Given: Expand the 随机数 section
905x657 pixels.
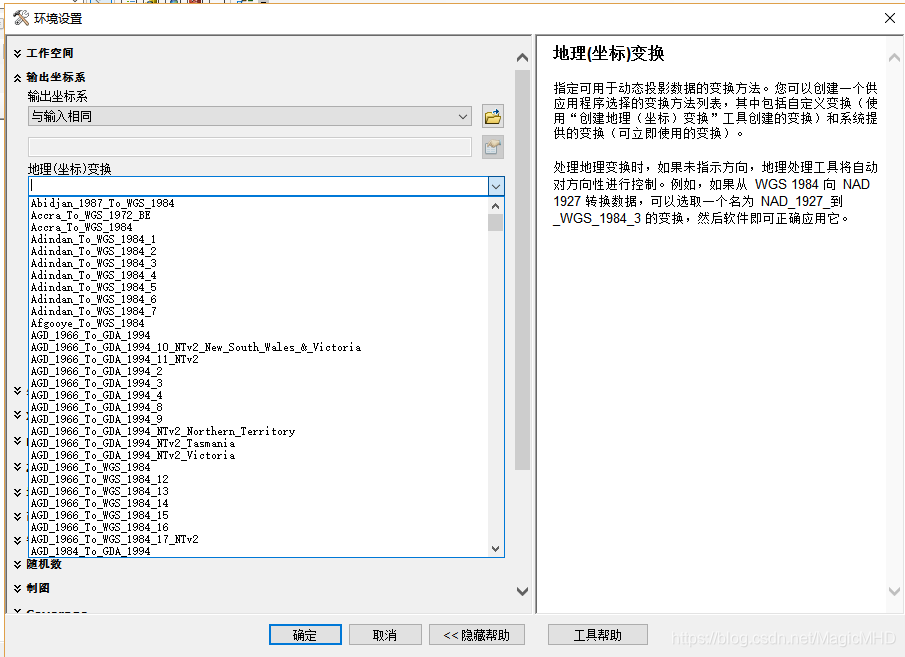Looking at the screenshot, I should tap(18, 565).
